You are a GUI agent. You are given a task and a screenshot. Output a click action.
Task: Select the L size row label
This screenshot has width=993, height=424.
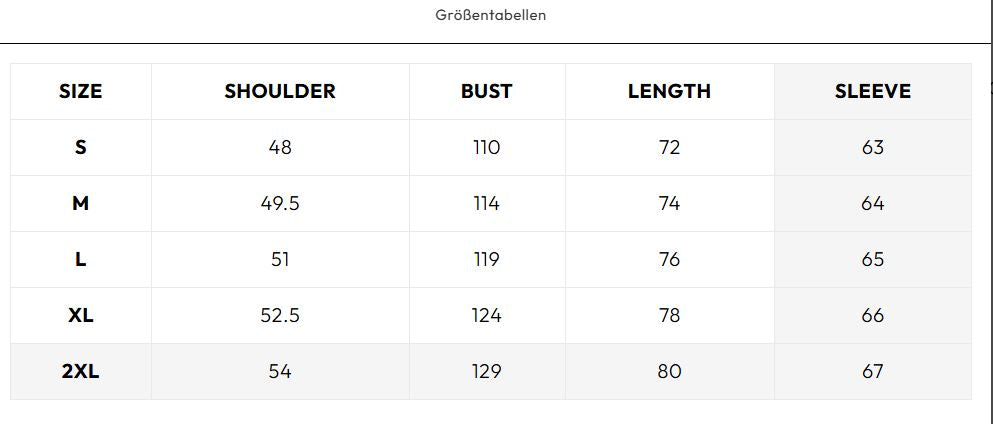coord(81,259)
